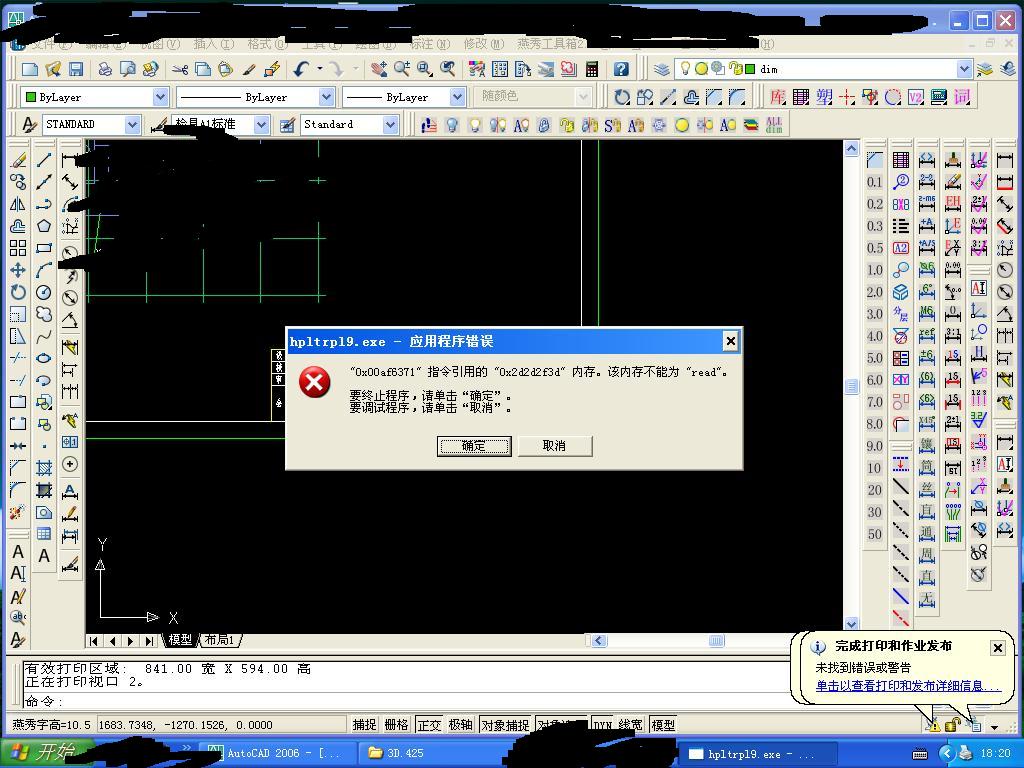Select the Array modify tool
The image size is (1024, 768).
(18, 248)
